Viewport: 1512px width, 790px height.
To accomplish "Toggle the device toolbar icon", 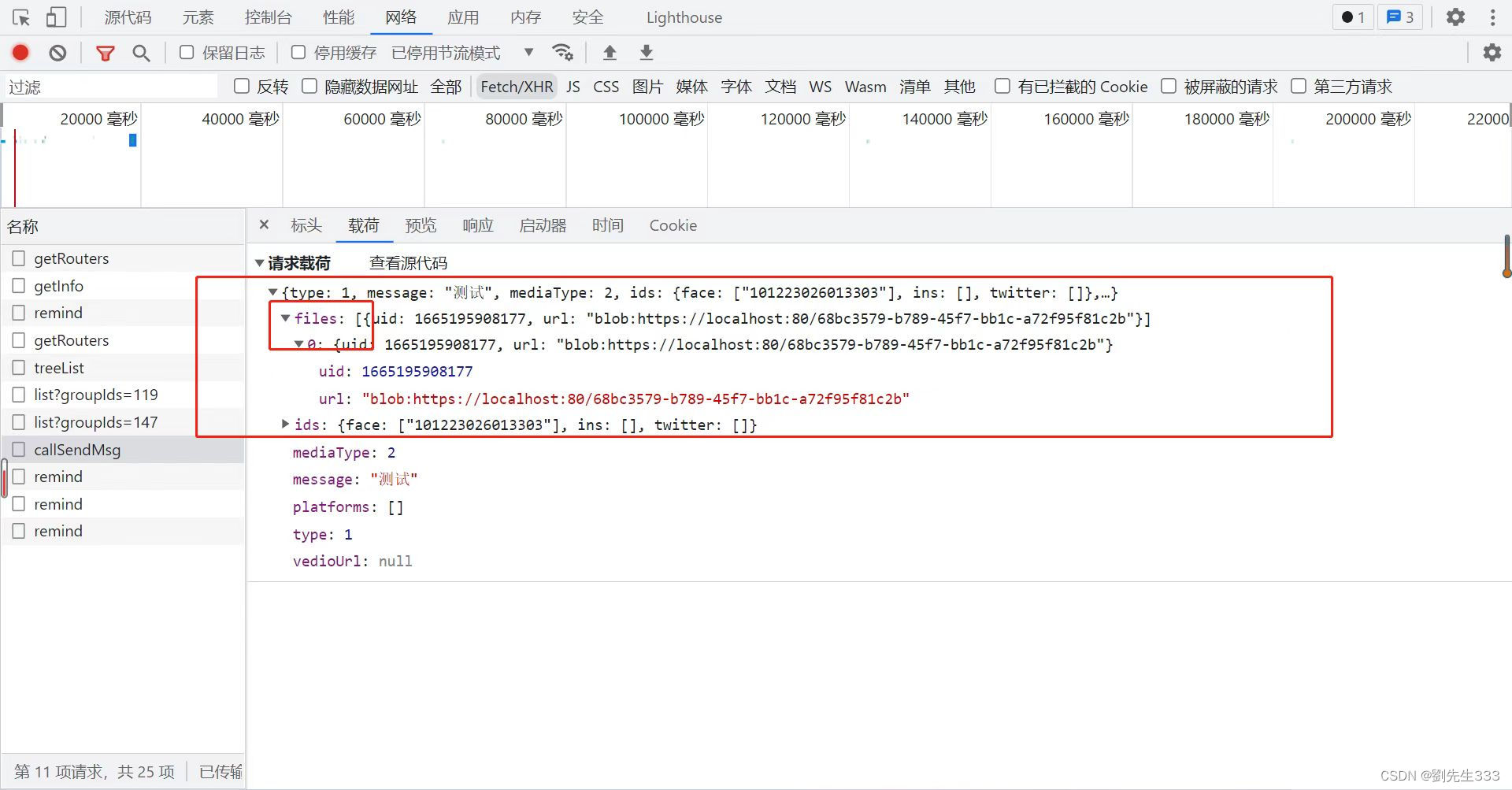I will [56, 17].
